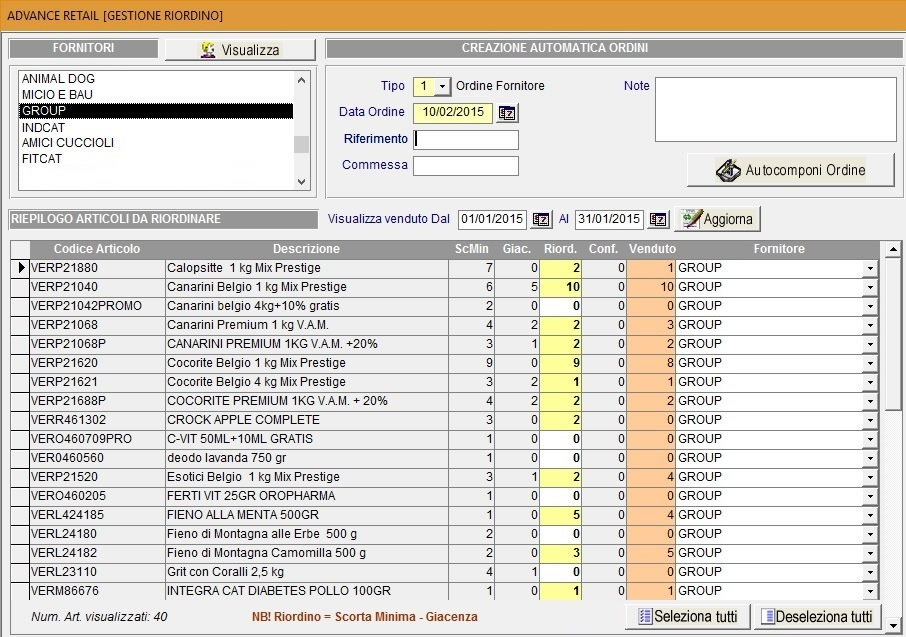
Task: Click down arrow of articles table scrollbar
Action: point(893,625)
